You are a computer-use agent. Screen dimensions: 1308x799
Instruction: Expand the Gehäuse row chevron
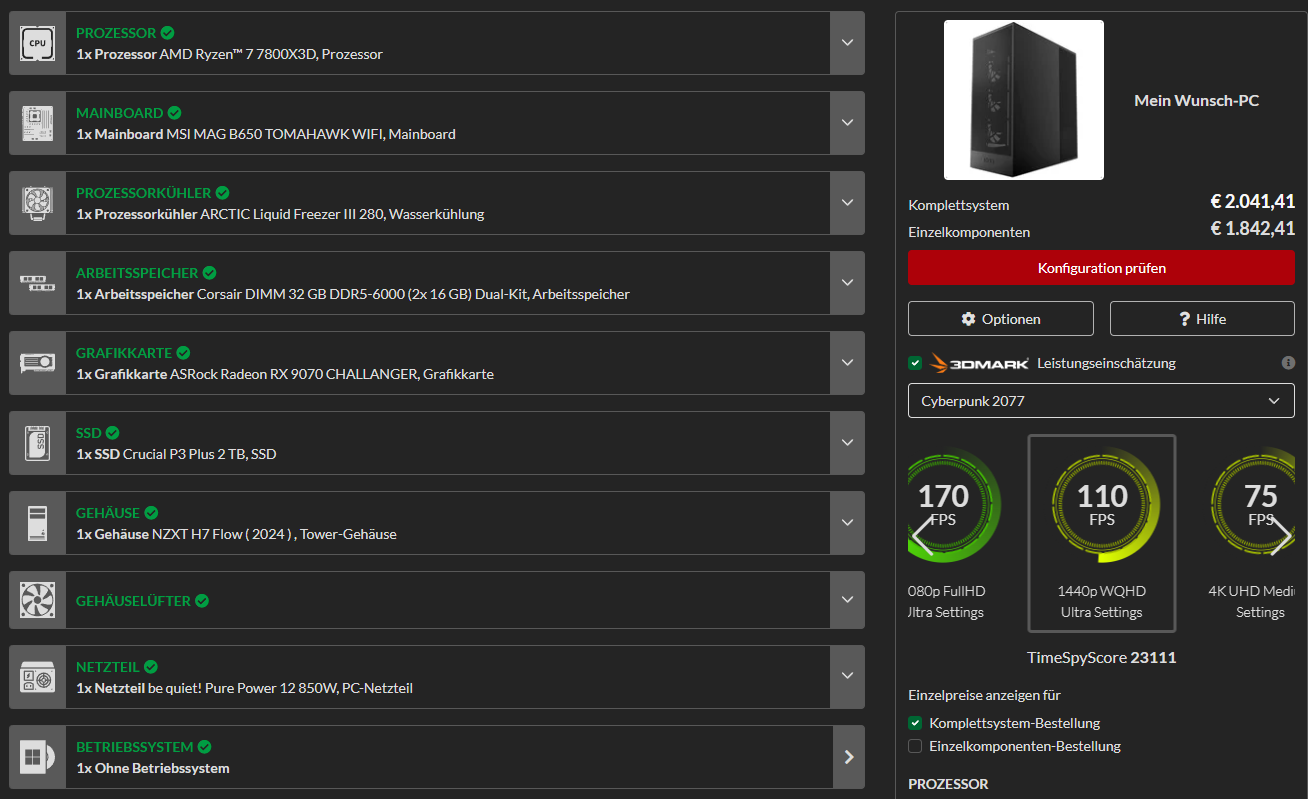847,523
